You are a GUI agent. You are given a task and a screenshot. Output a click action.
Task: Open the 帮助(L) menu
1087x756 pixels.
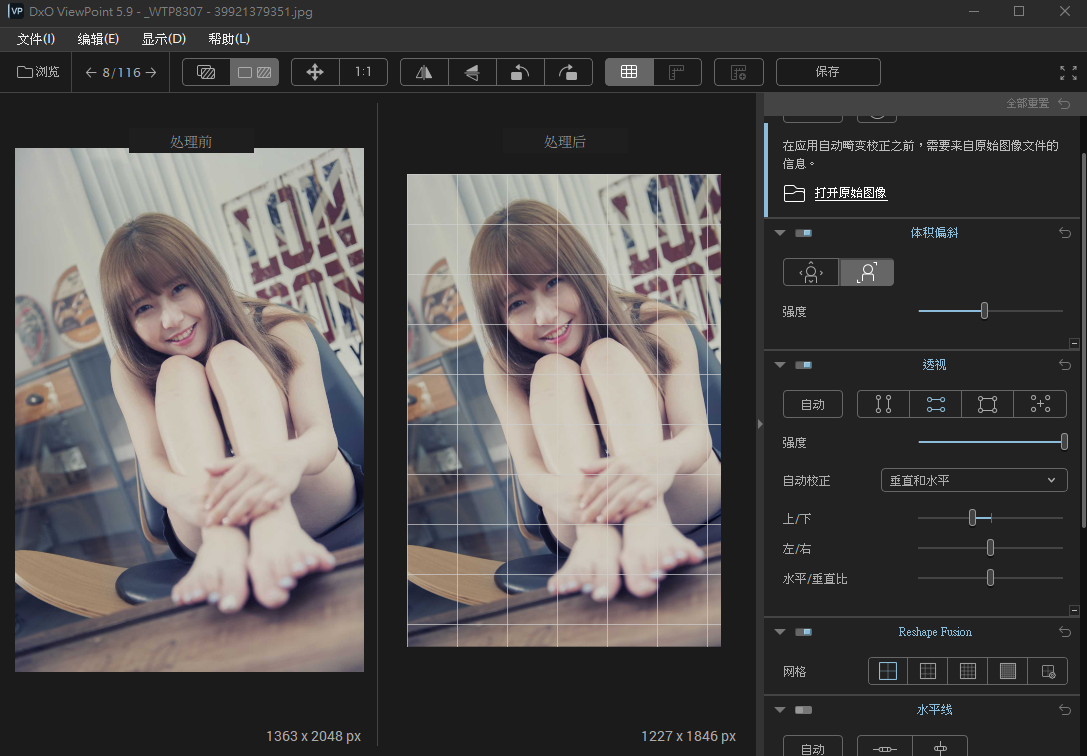229,39
